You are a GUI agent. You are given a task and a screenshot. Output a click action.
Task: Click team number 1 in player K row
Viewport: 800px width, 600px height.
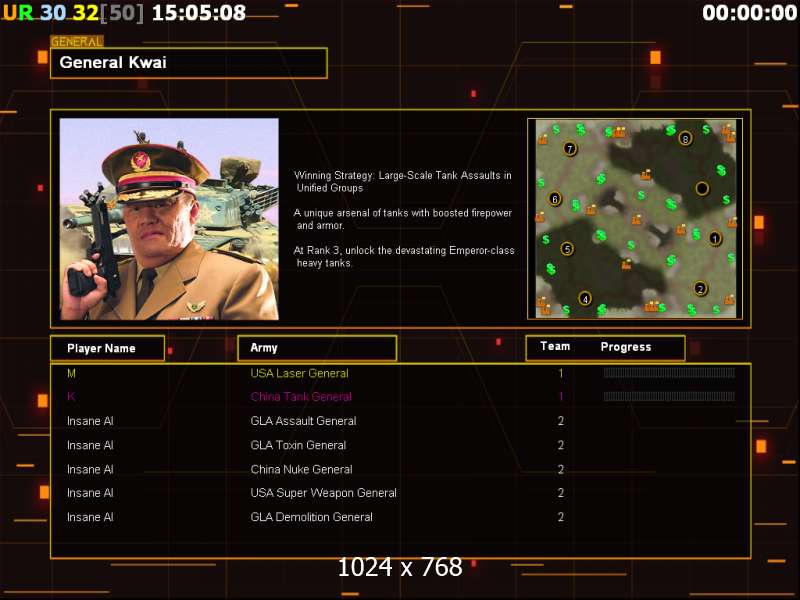click(x=561, y=396)
